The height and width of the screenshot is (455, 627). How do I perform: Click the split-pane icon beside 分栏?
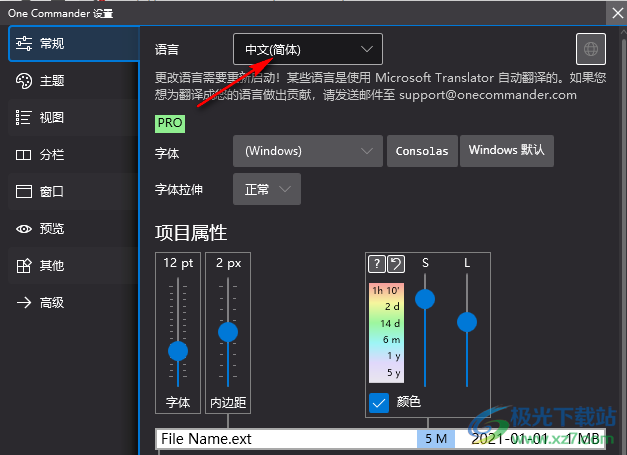point(24,155)
